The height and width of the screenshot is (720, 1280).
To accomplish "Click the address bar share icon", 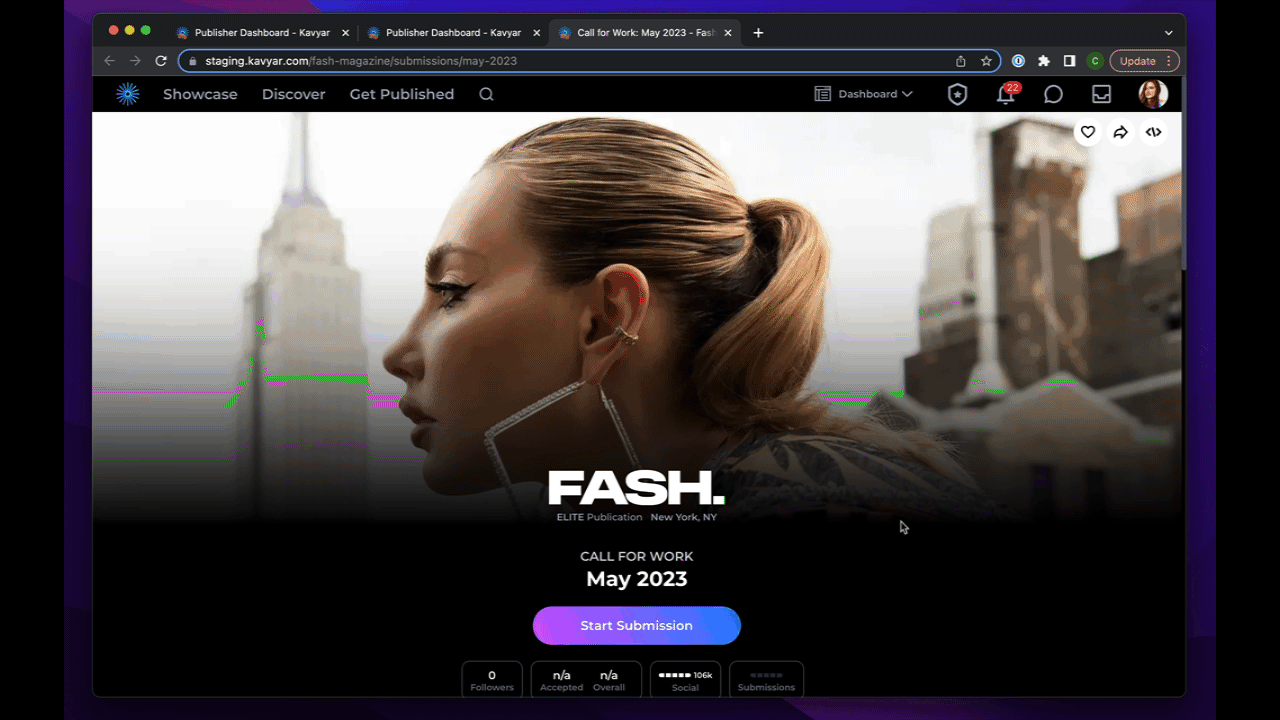I will (961, 61).
